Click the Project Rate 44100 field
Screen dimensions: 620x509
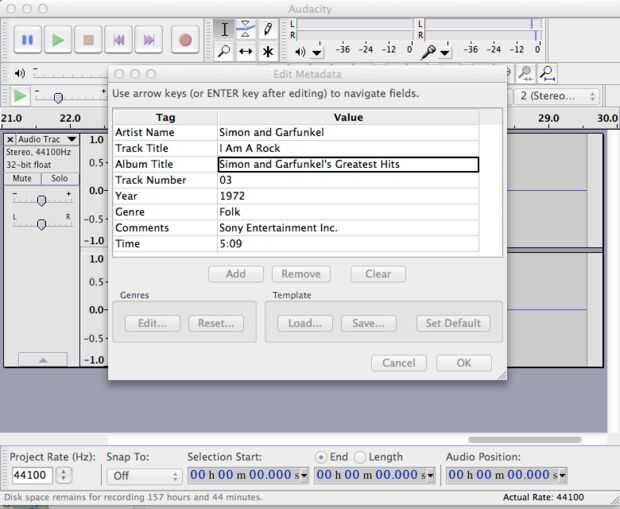tap(31, 475)
